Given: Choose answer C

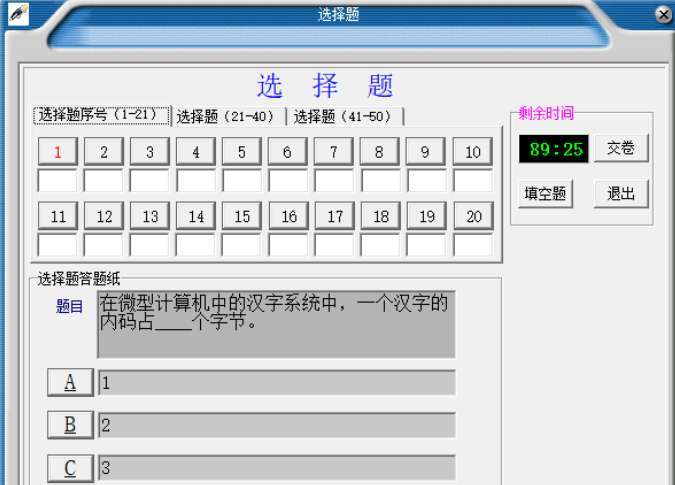Looking at the screenshot, I should [x=70, y=468].
